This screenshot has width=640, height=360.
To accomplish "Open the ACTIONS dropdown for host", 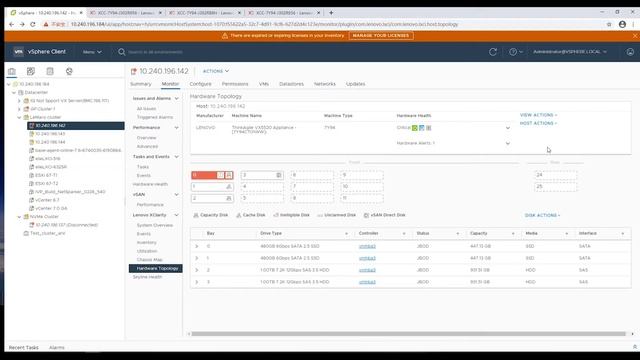I will pos(216,71).
